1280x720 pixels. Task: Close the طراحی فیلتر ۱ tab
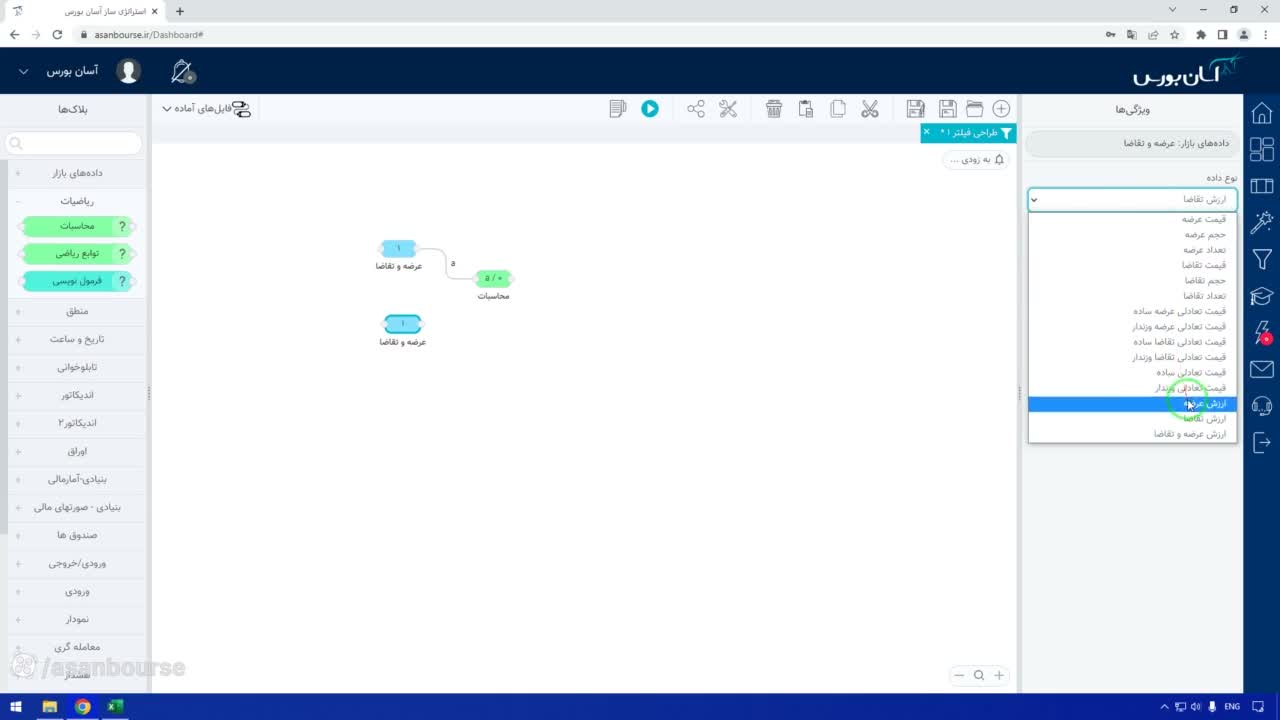pyautogui.click(x=926, y=132)
